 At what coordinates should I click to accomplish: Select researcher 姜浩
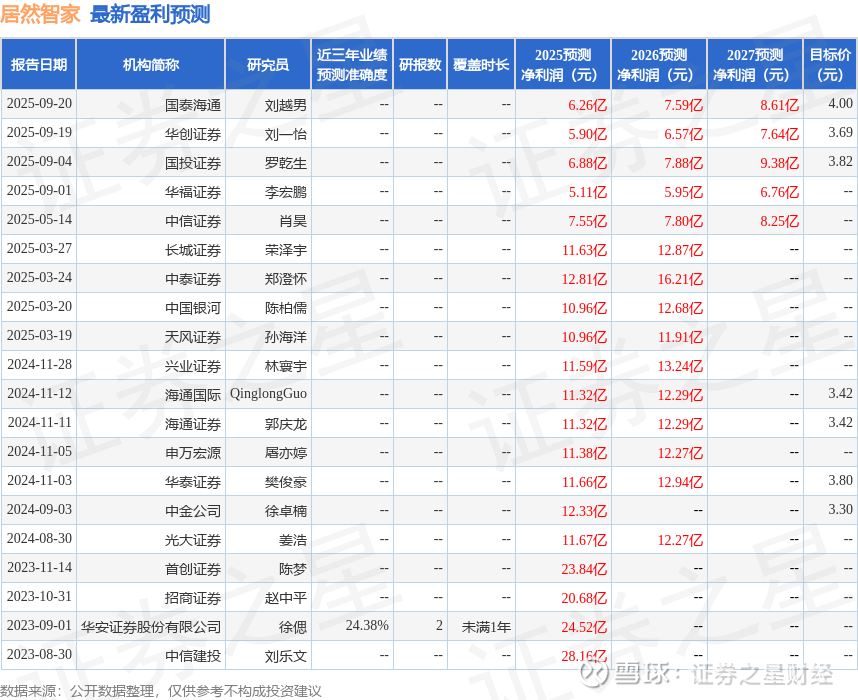click(293, 540)
